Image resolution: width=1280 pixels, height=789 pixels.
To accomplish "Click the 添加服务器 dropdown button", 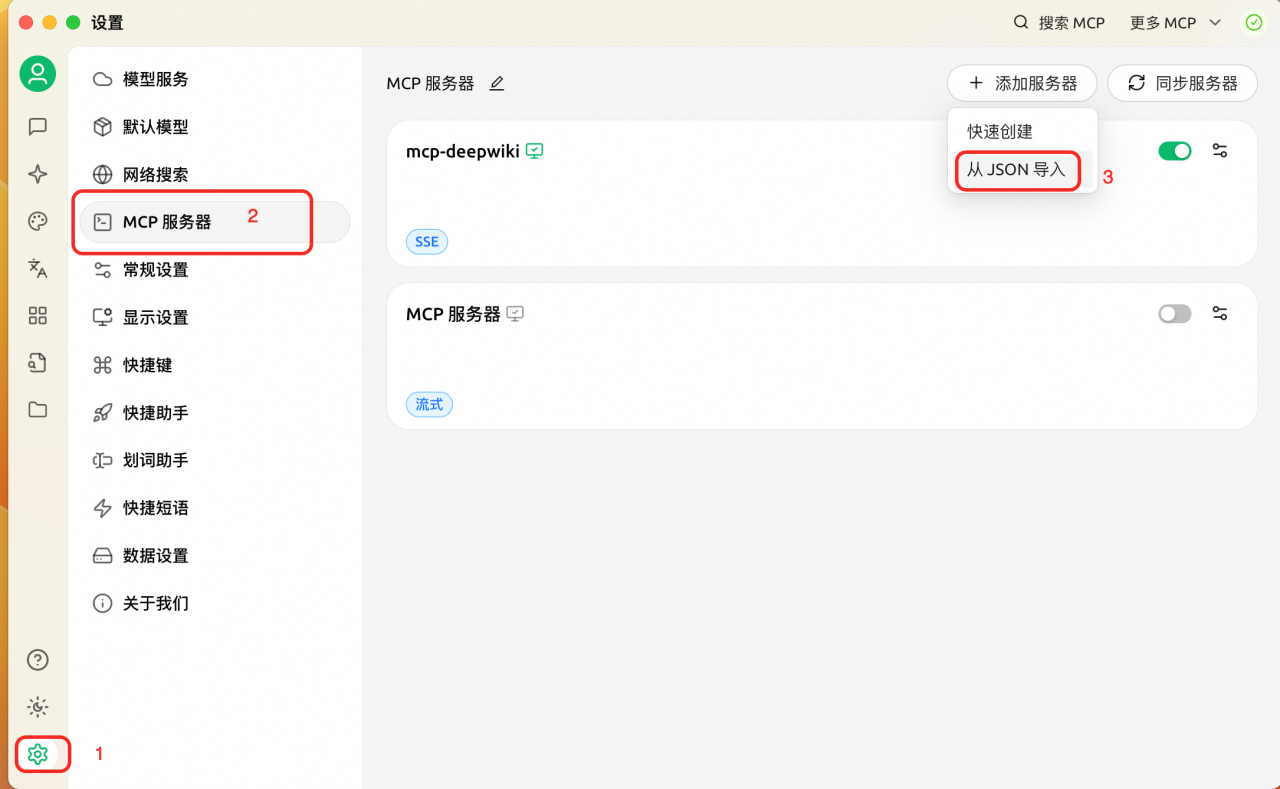I will [x=1022, y=84].
